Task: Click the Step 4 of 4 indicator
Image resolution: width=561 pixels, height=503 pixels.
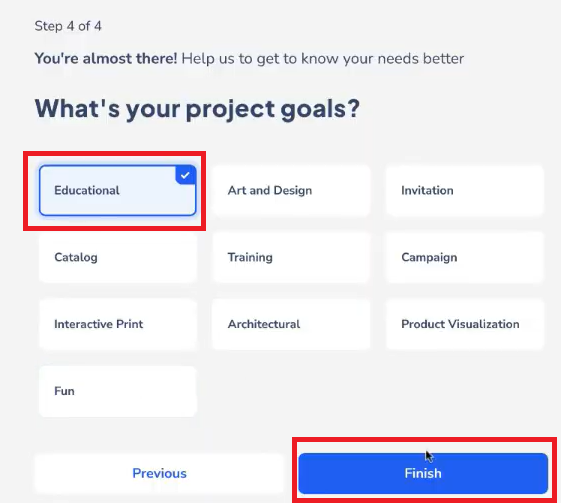Action: tap(68, 26)
